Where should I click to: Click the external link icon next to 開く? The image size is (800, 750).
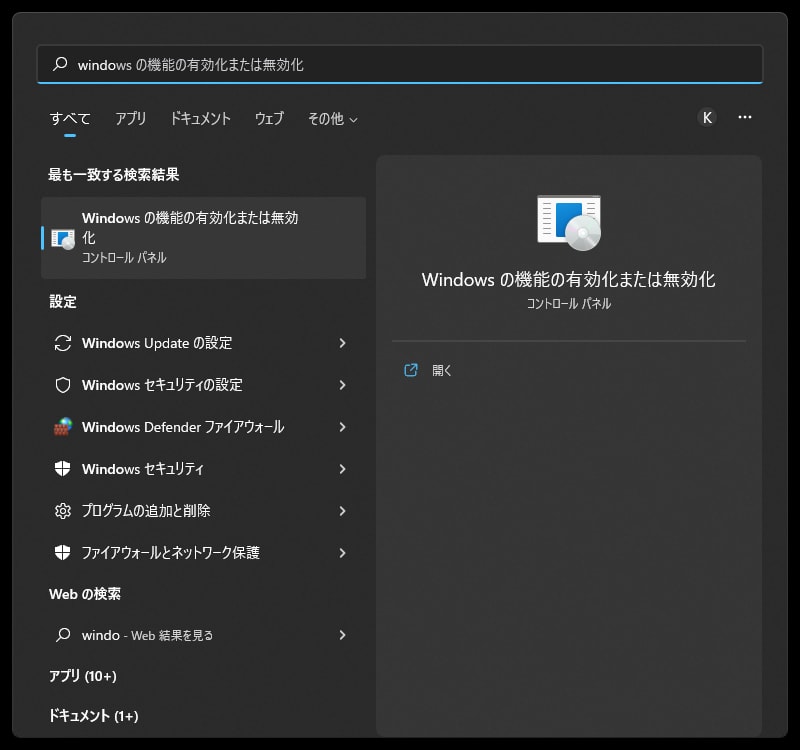pyautogui.click(x=410, y=370)
